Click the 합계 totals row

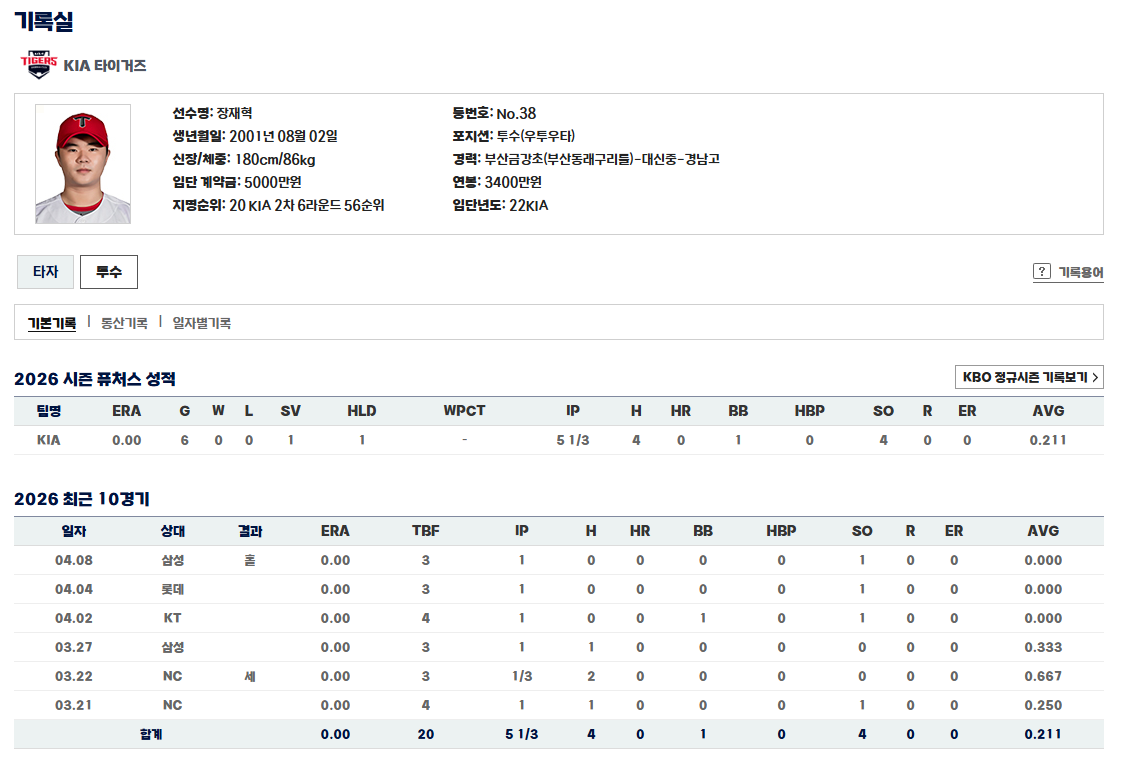(x=150, y=734)
